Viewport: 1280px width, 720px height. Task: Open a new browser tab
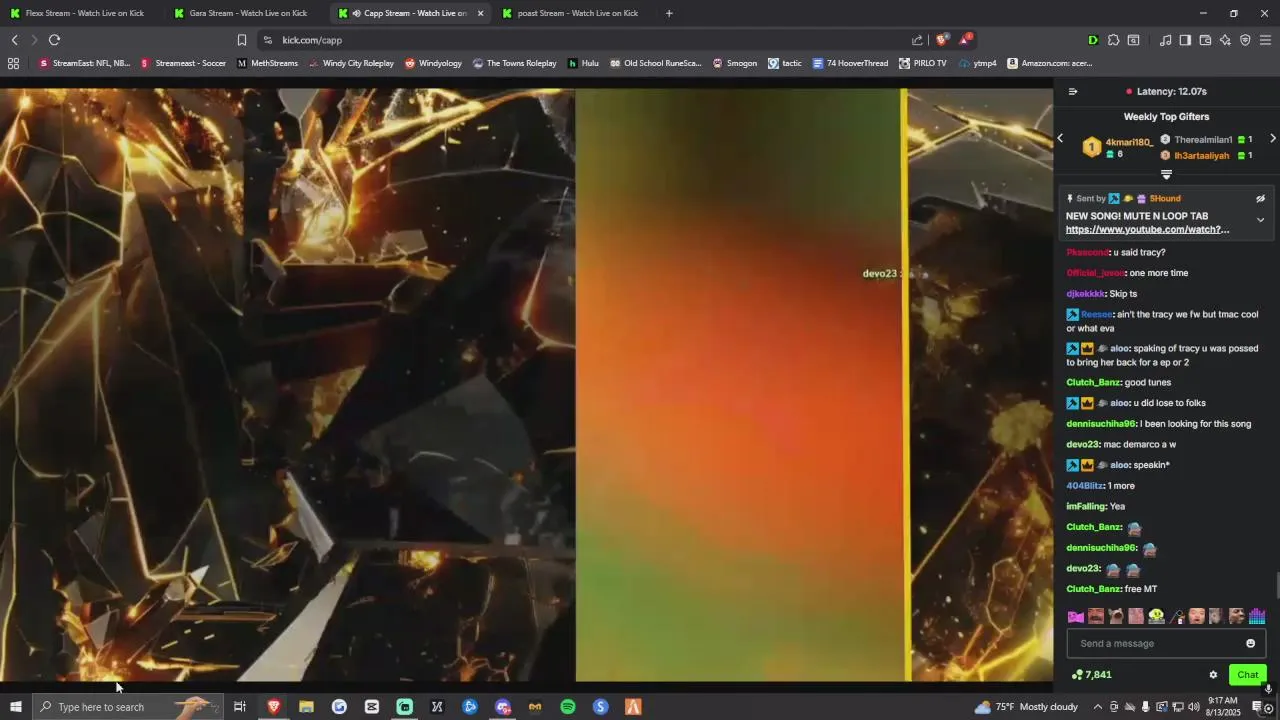tap(669, 13)
